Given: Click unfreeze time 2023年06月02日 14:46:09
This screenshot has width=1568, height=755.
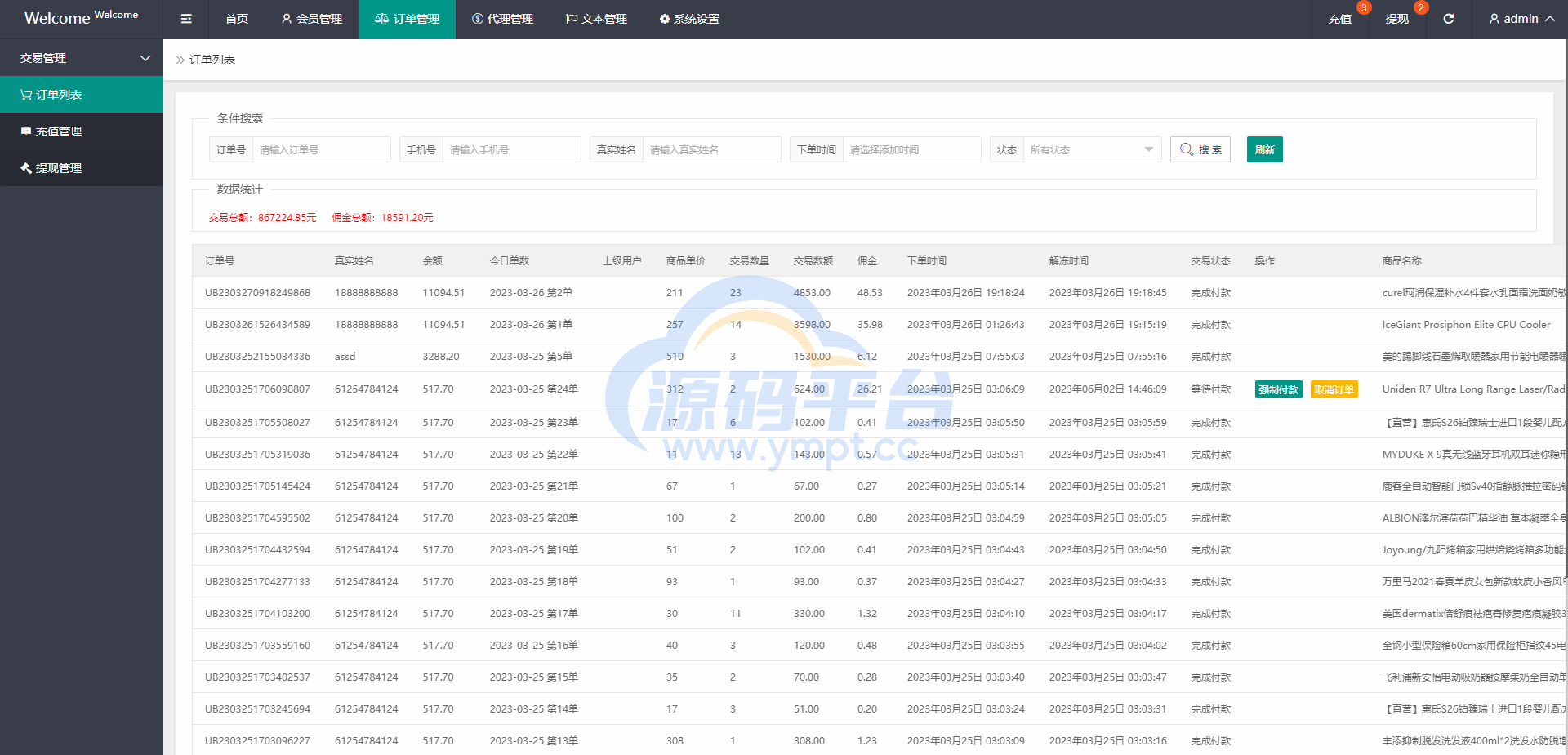Looking at the screenshot, I should 1107,389.
